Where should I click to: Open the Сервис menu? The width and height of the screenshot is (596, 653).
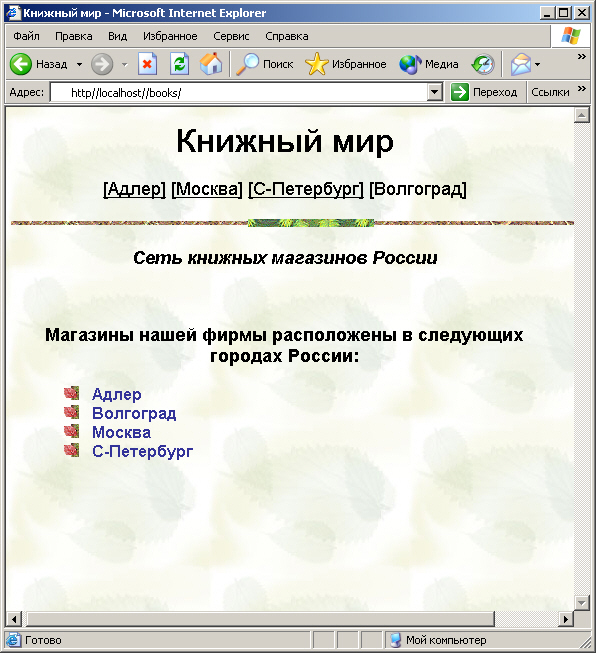231,36
